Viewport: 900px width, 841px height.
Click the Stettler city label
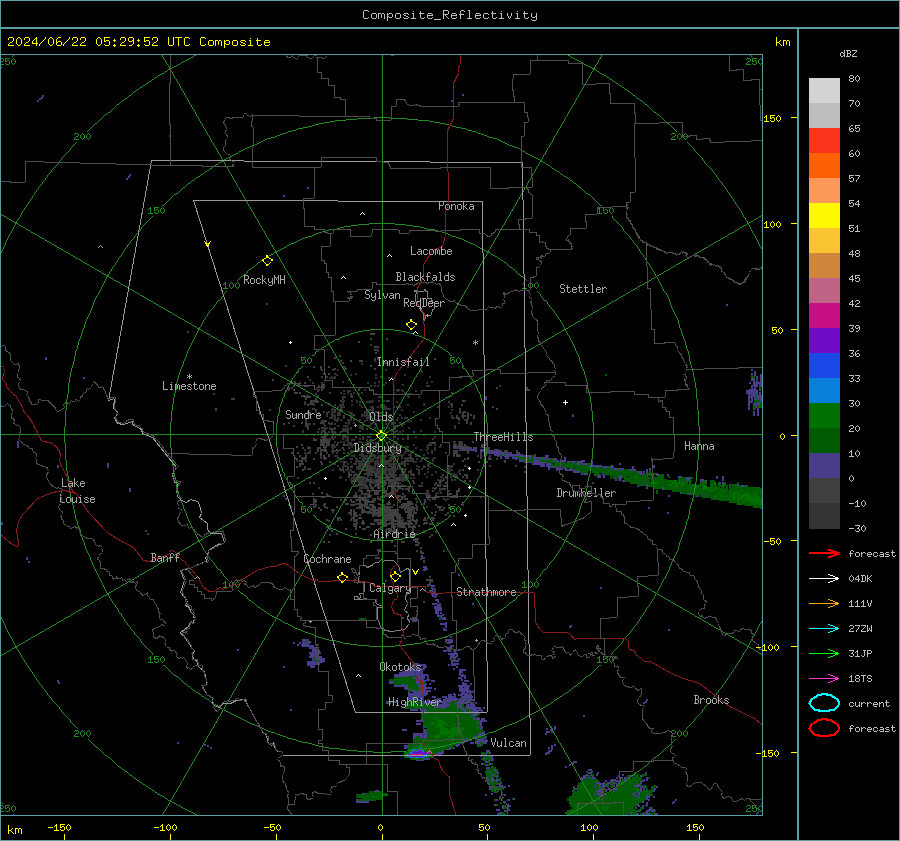(x=583, y=289)
